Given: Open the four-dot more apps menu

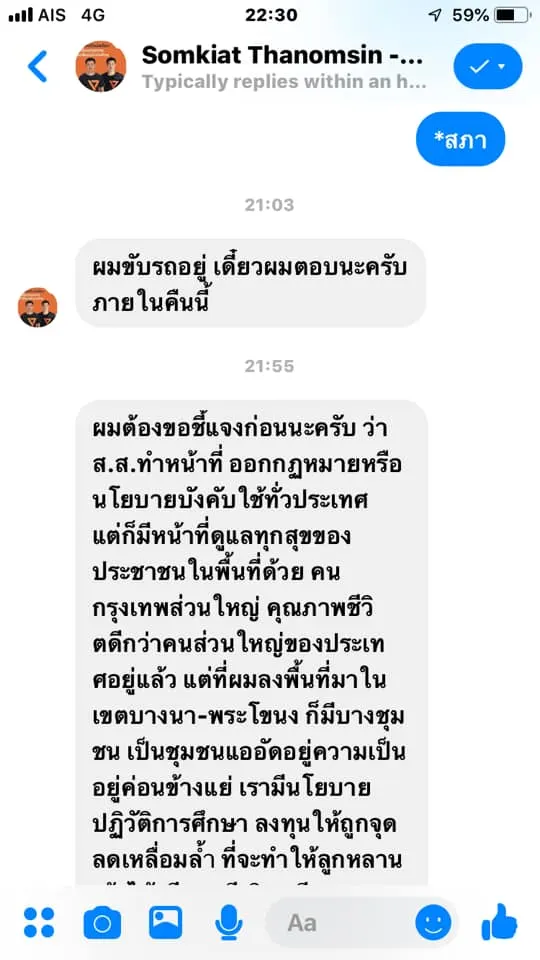Looking at the screenshot, I should click(39, 923).
